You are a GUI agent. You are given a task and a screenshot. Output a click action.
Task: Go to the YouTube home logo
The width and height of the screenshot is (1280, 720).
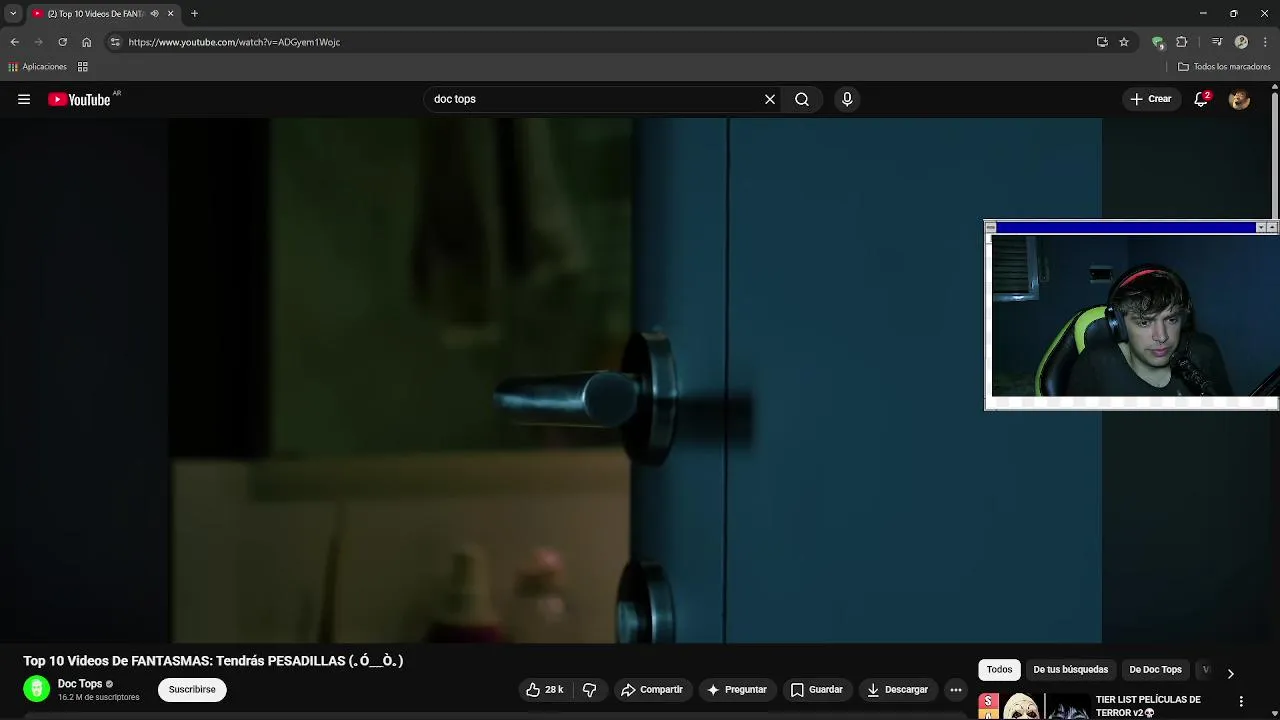coord(79,99)
